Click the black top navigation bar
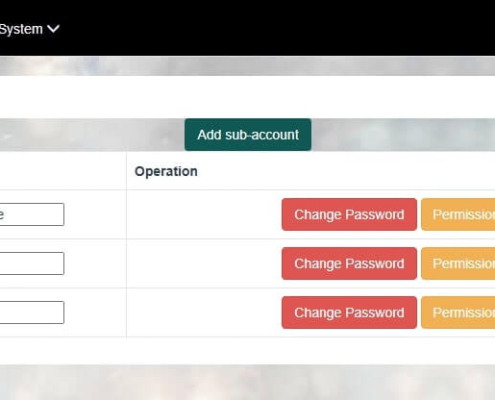 (267, 28)
